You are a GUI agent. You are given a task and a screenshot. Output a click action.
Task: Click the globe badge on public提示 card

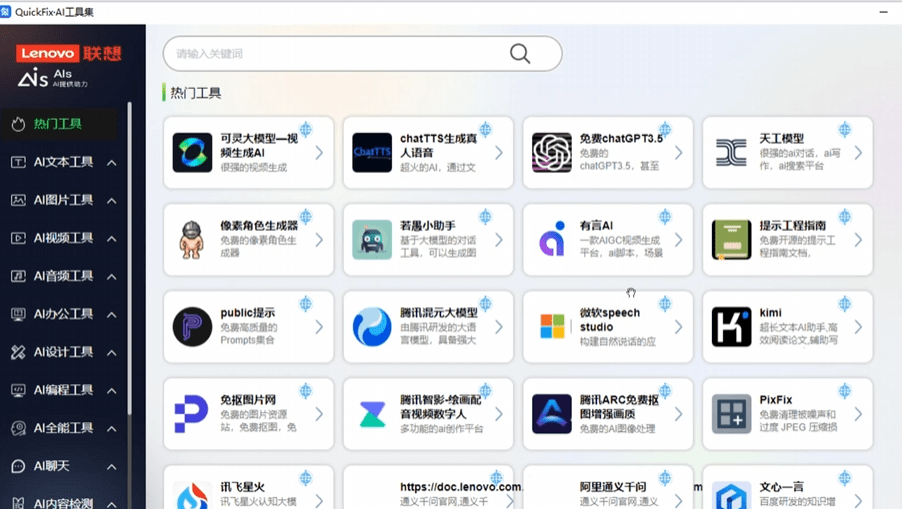coord(306,303)
